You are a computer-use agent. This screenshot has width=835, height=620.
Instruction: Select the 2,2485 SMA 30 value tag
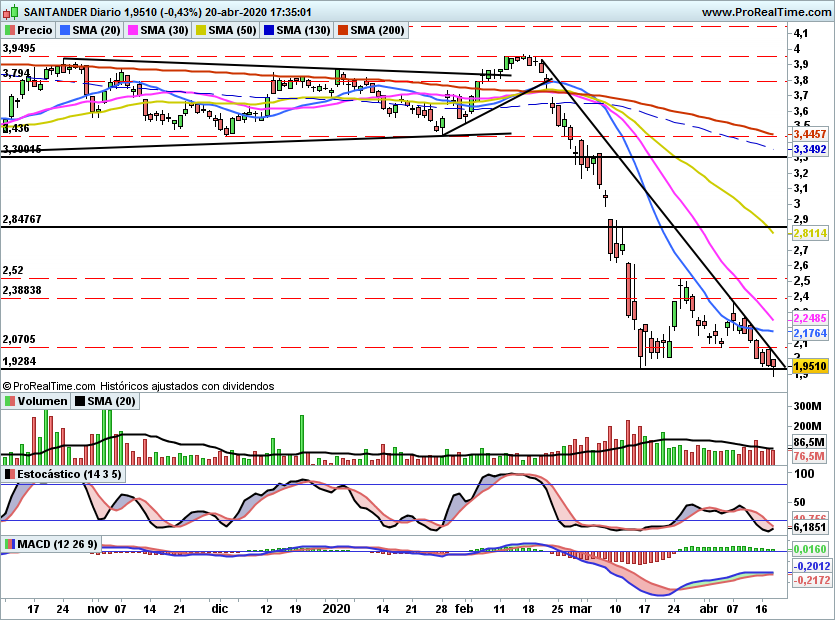click(810, 318)
